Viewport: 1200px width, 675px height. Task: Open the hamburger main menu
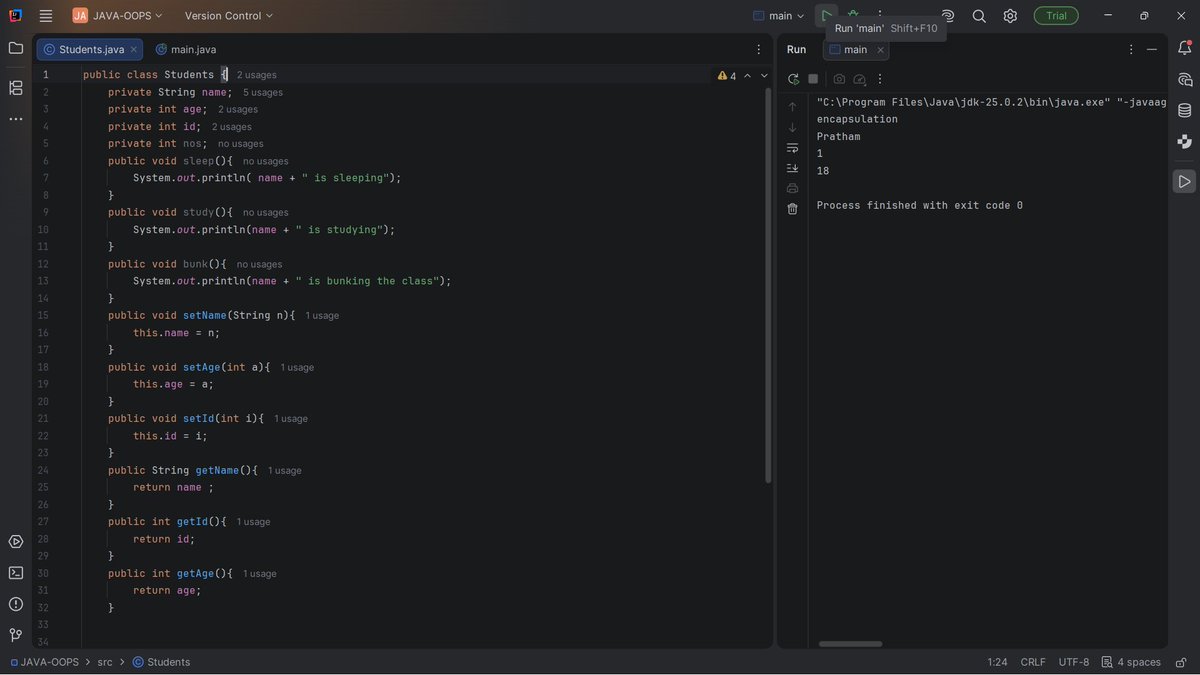pyautogui.click(x=46, y=16)
